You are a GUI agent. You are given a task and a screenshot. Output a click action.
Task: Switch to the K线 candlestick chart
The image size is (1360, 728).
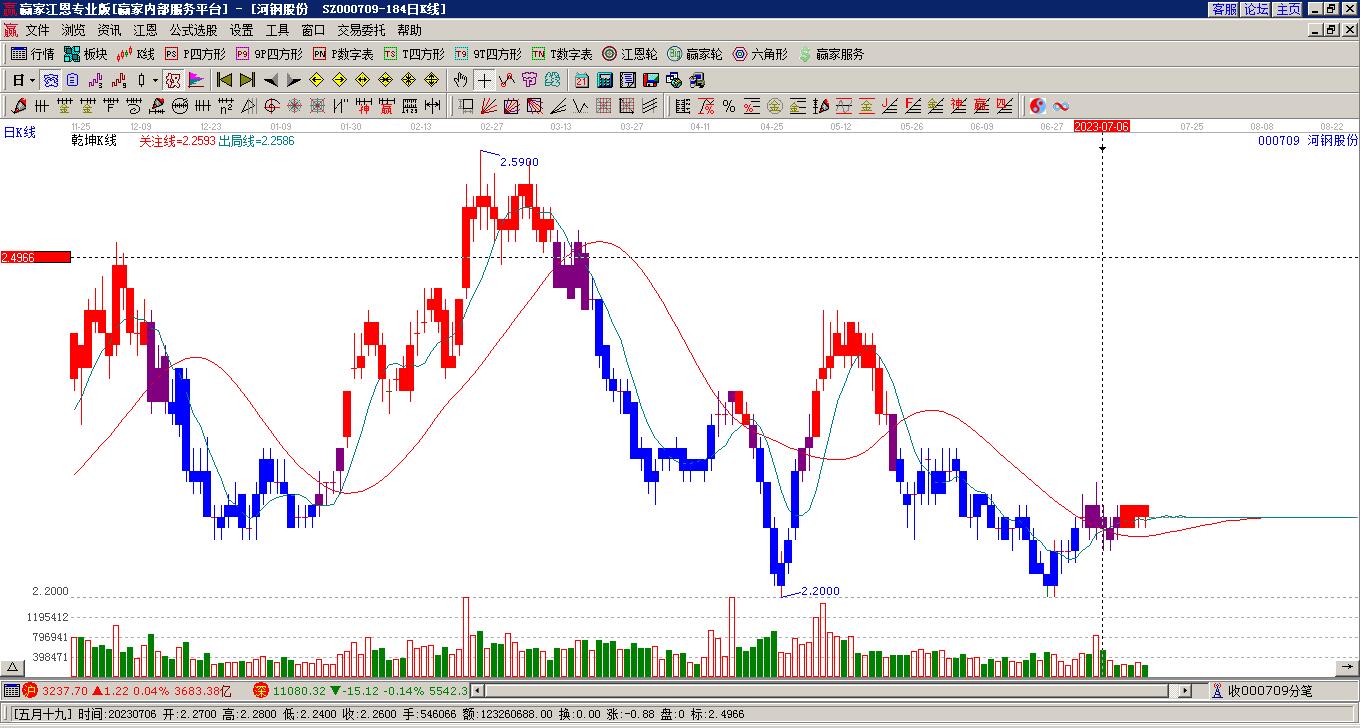[x=136, y=54]
